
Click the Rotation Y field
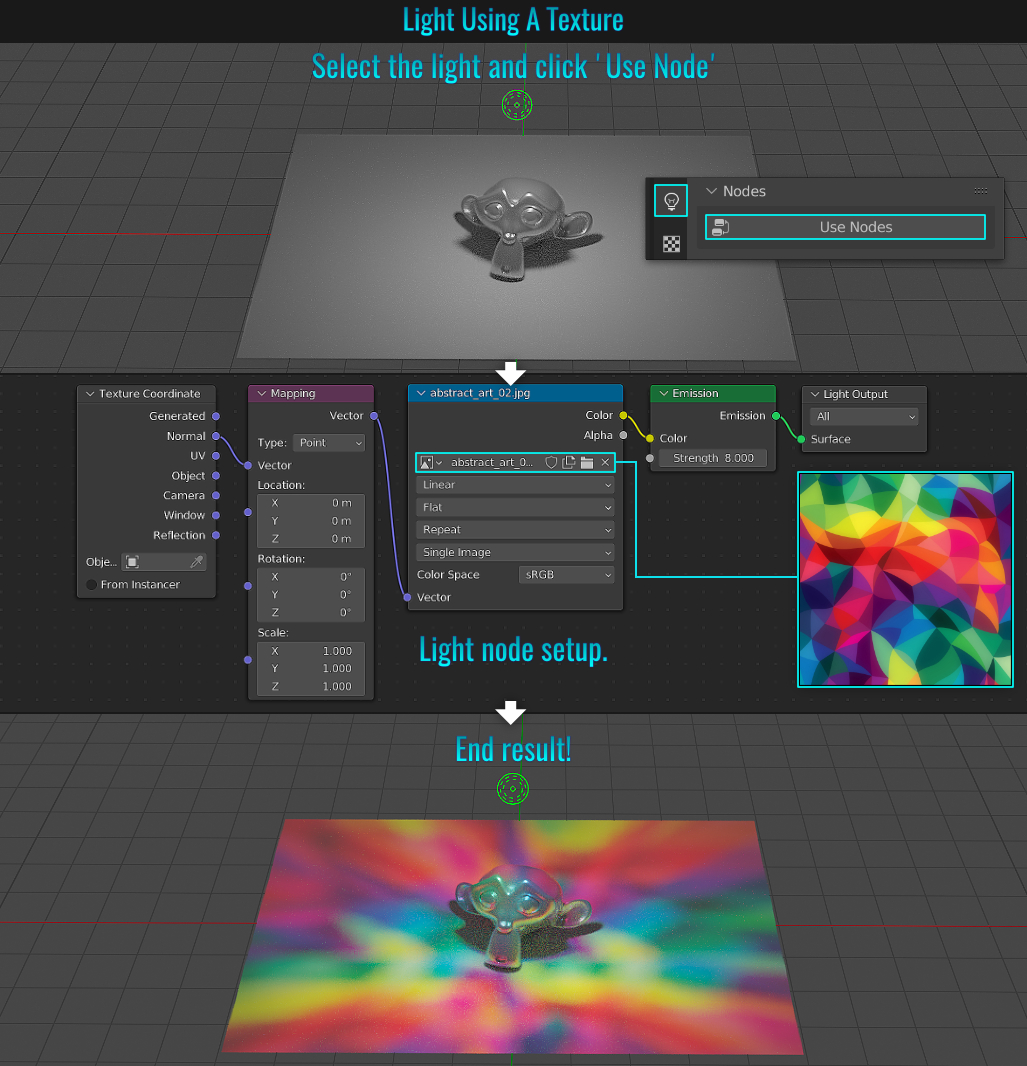click(x=311, y=594)
